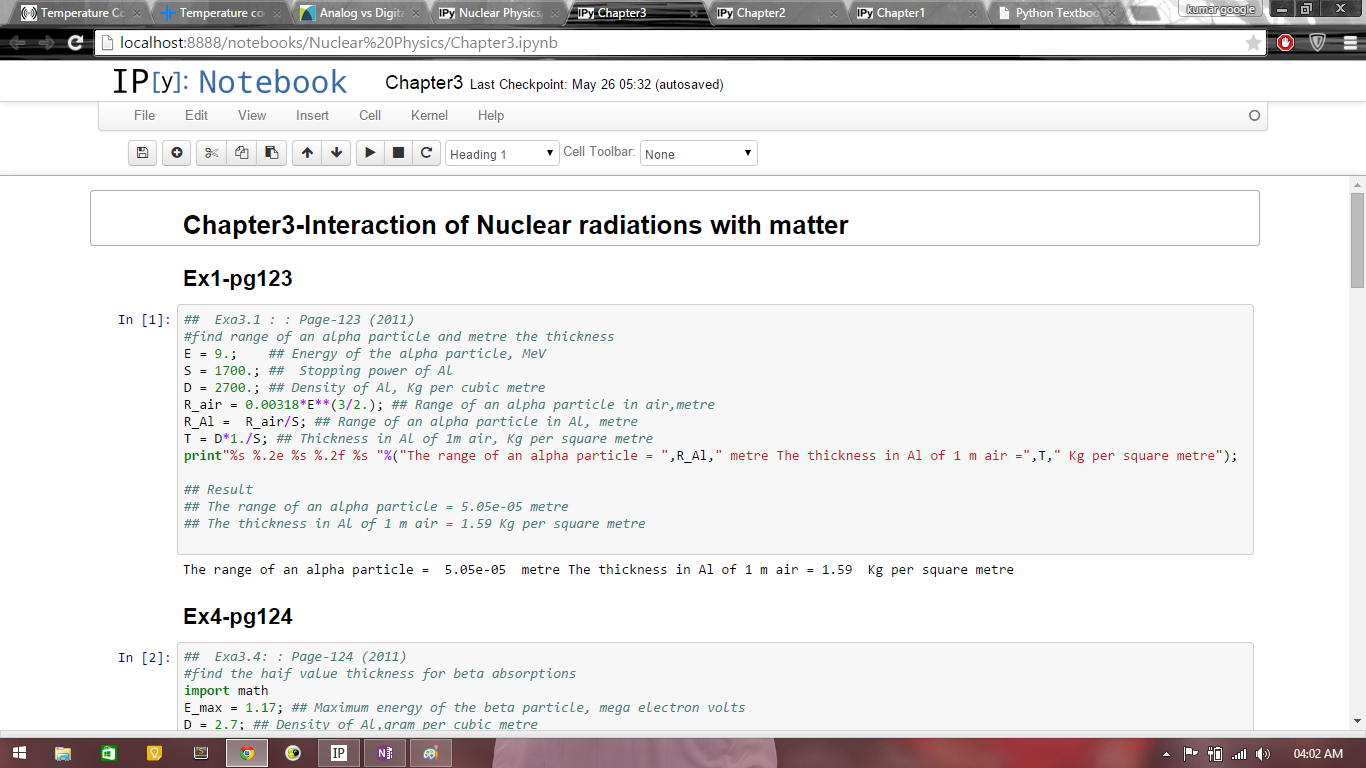Viewport: 1366px width, 768px height.
Task: Move selected cell down arrow
Action: click(x=337, y=153)
